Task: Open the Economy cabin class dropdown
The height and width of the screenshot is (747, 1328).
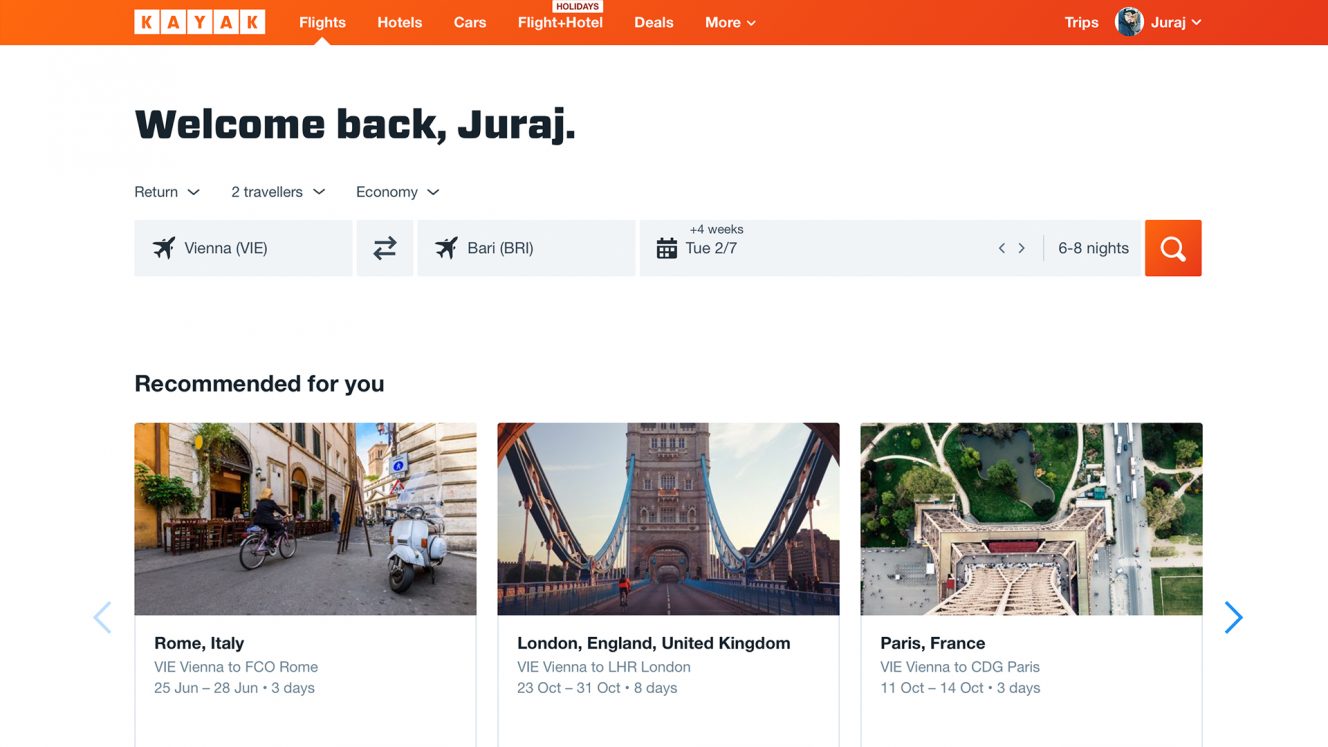Action: tap(398, 192)
